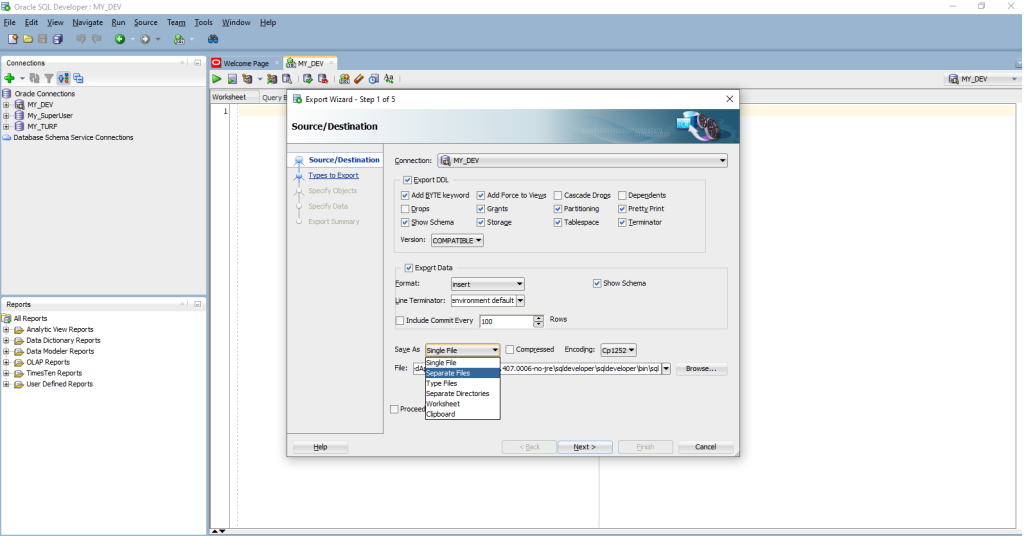Open the Encoding Cp1252 dropdown
The height and width of the screenshot is (536, 1024).
(618, 350)
